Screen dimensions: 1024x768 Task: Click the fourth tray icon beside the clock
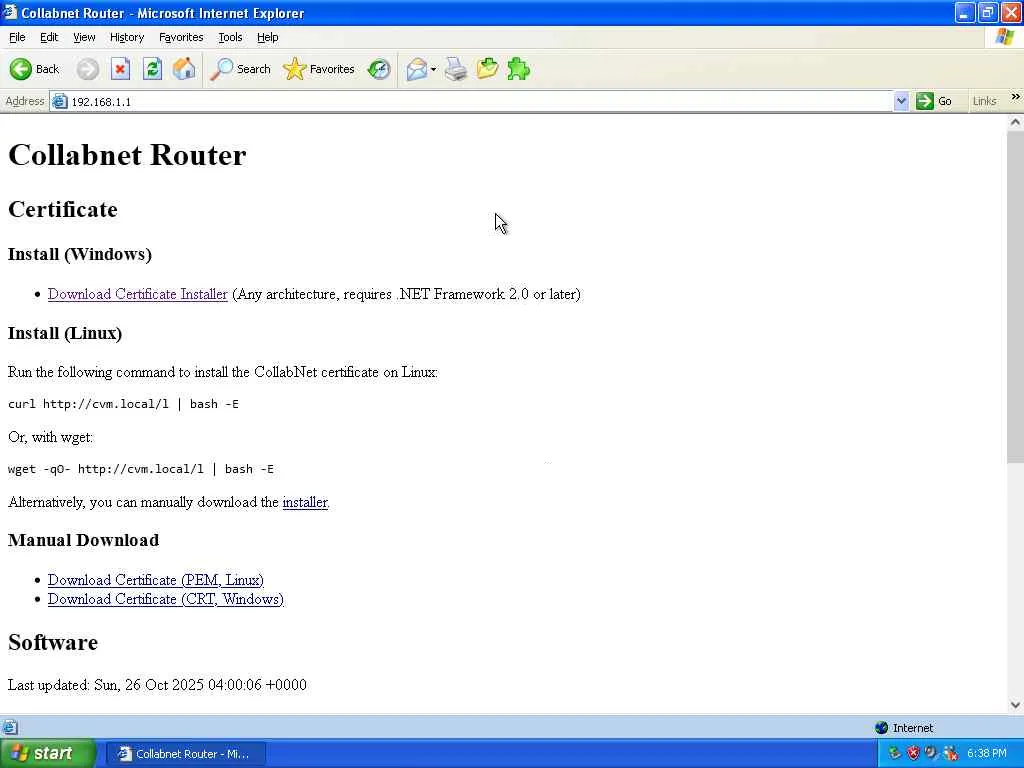[x=950, y=754]
